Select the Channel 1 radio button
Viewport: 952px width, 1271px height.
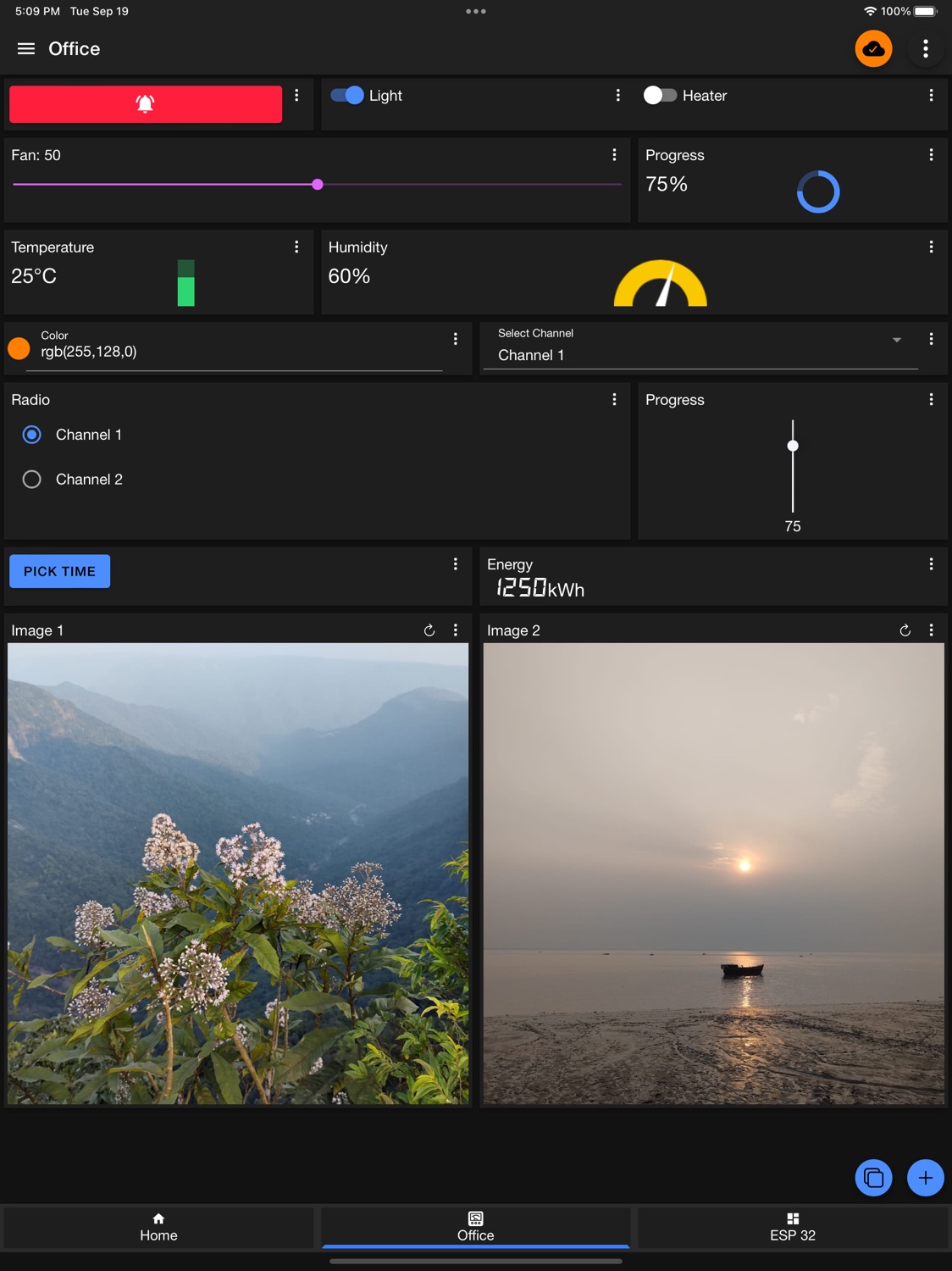[32, 435]
